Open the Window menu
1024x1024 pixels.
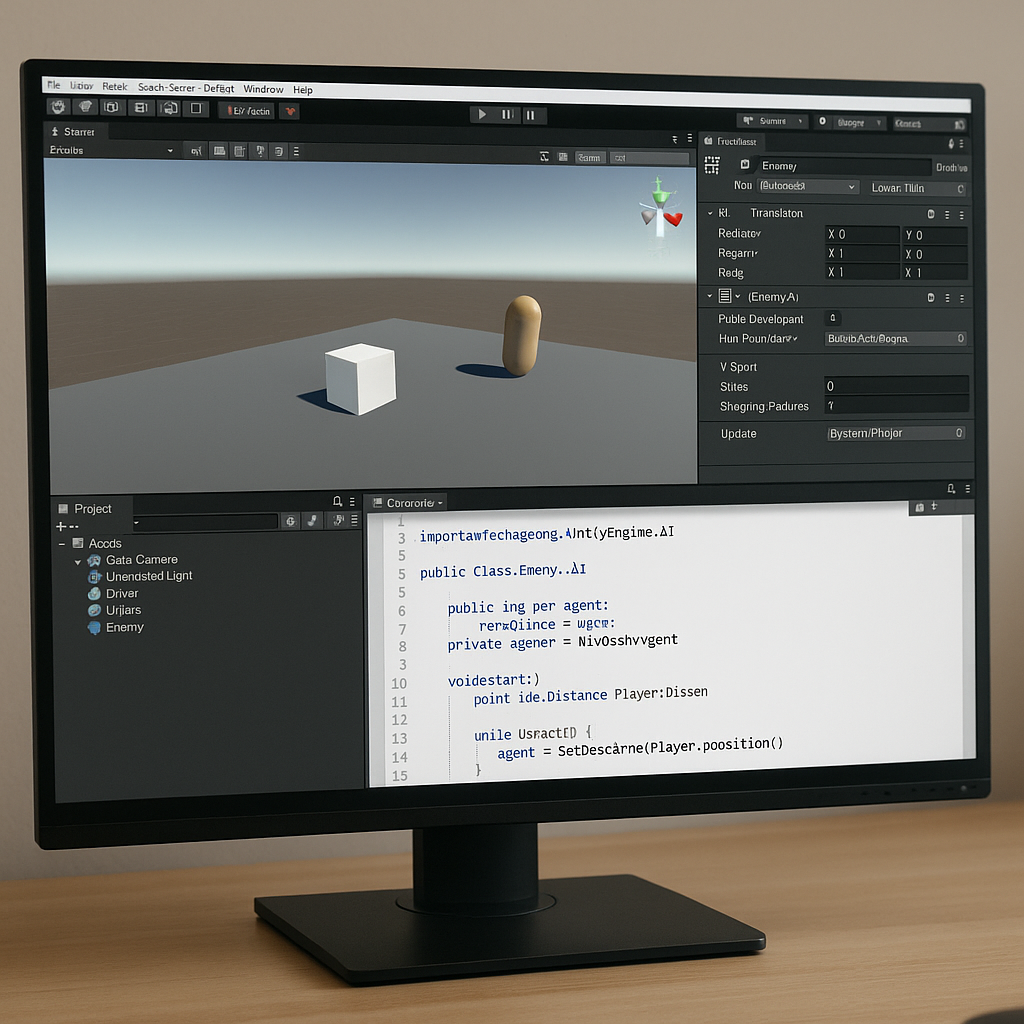point(263,89)
